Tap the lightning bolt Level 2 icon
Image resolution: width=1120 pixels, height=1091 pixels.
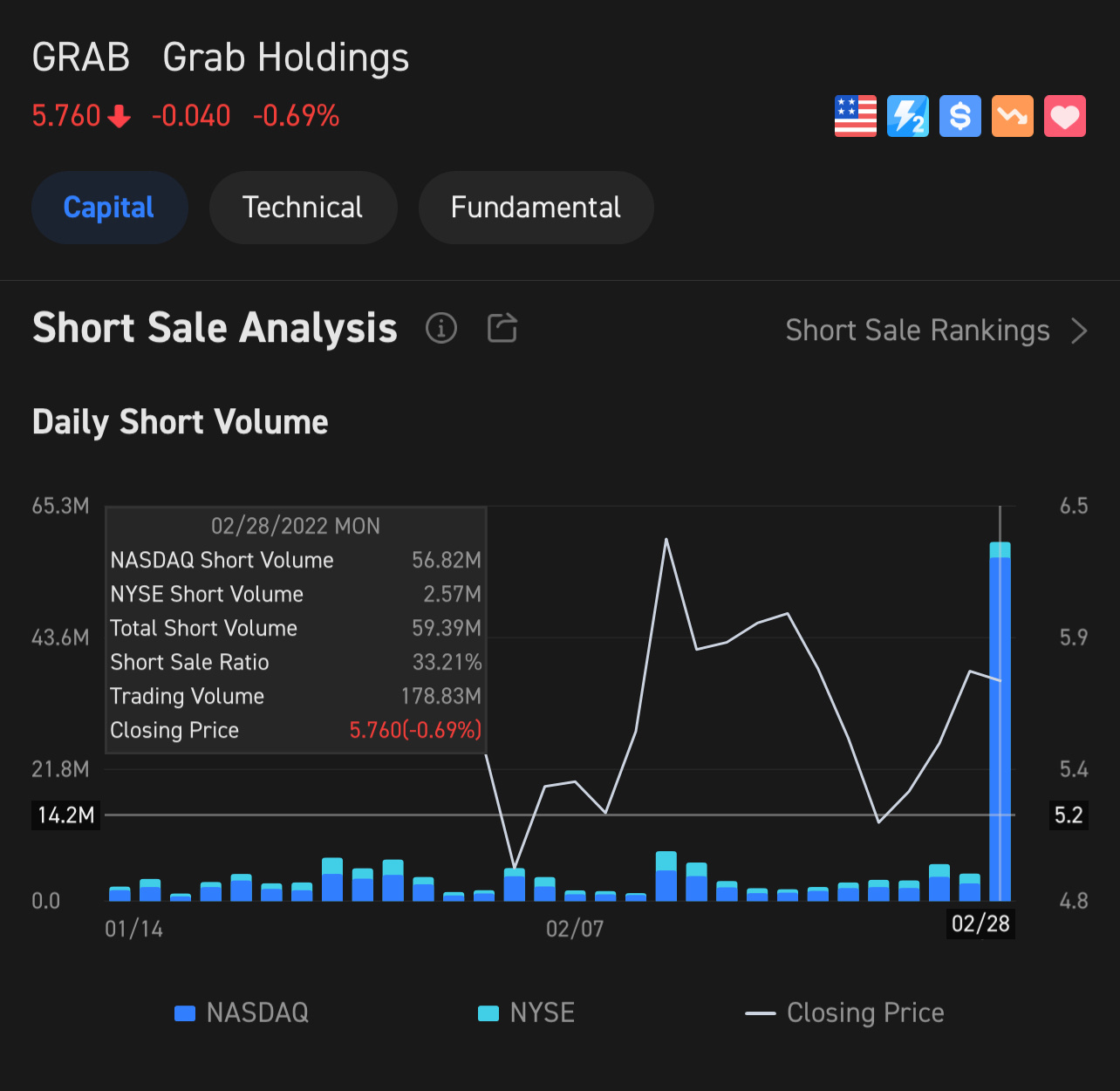click(908, 116)
